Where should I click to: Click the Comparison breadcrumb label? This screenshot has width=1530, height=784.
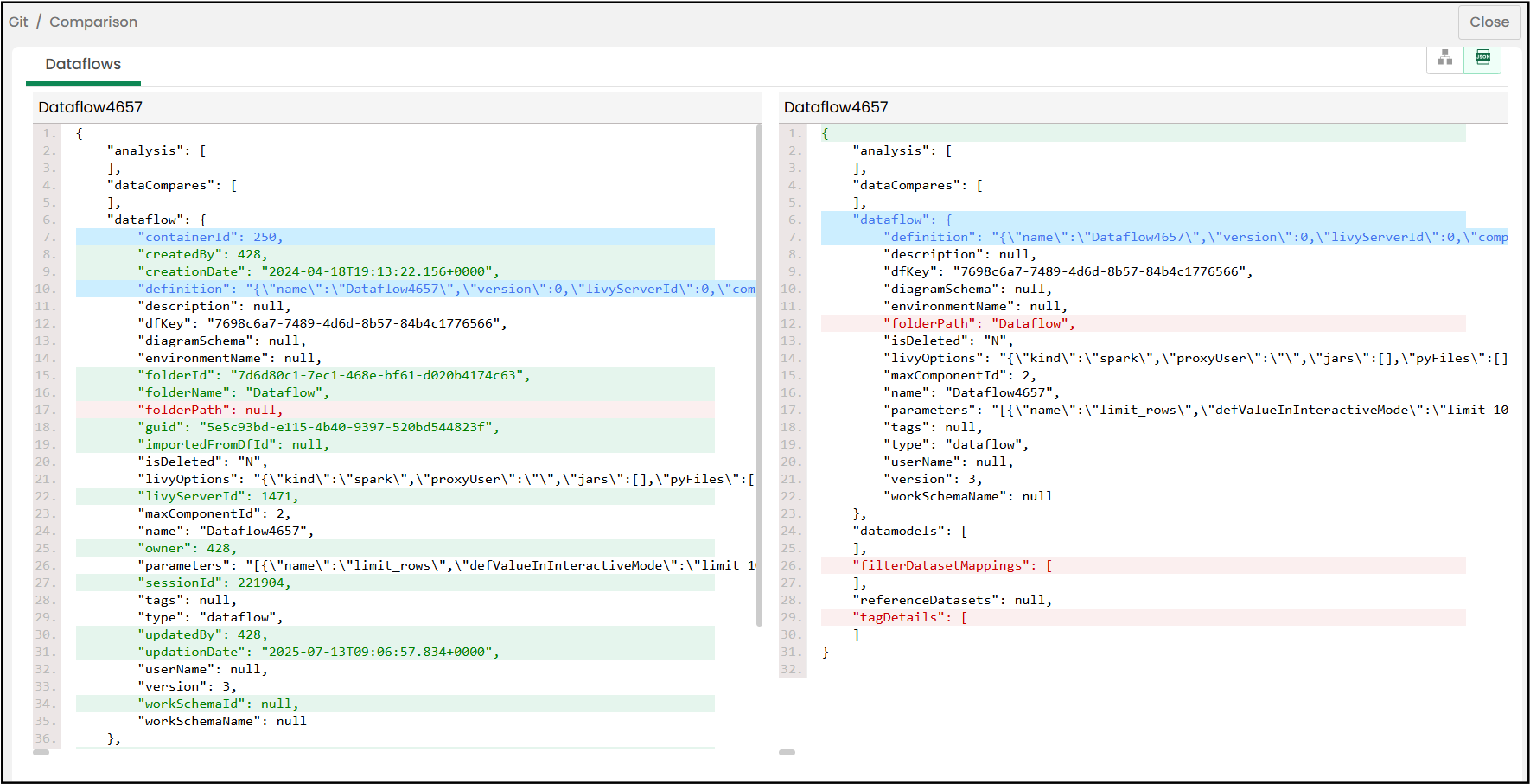tap(93, 22)
